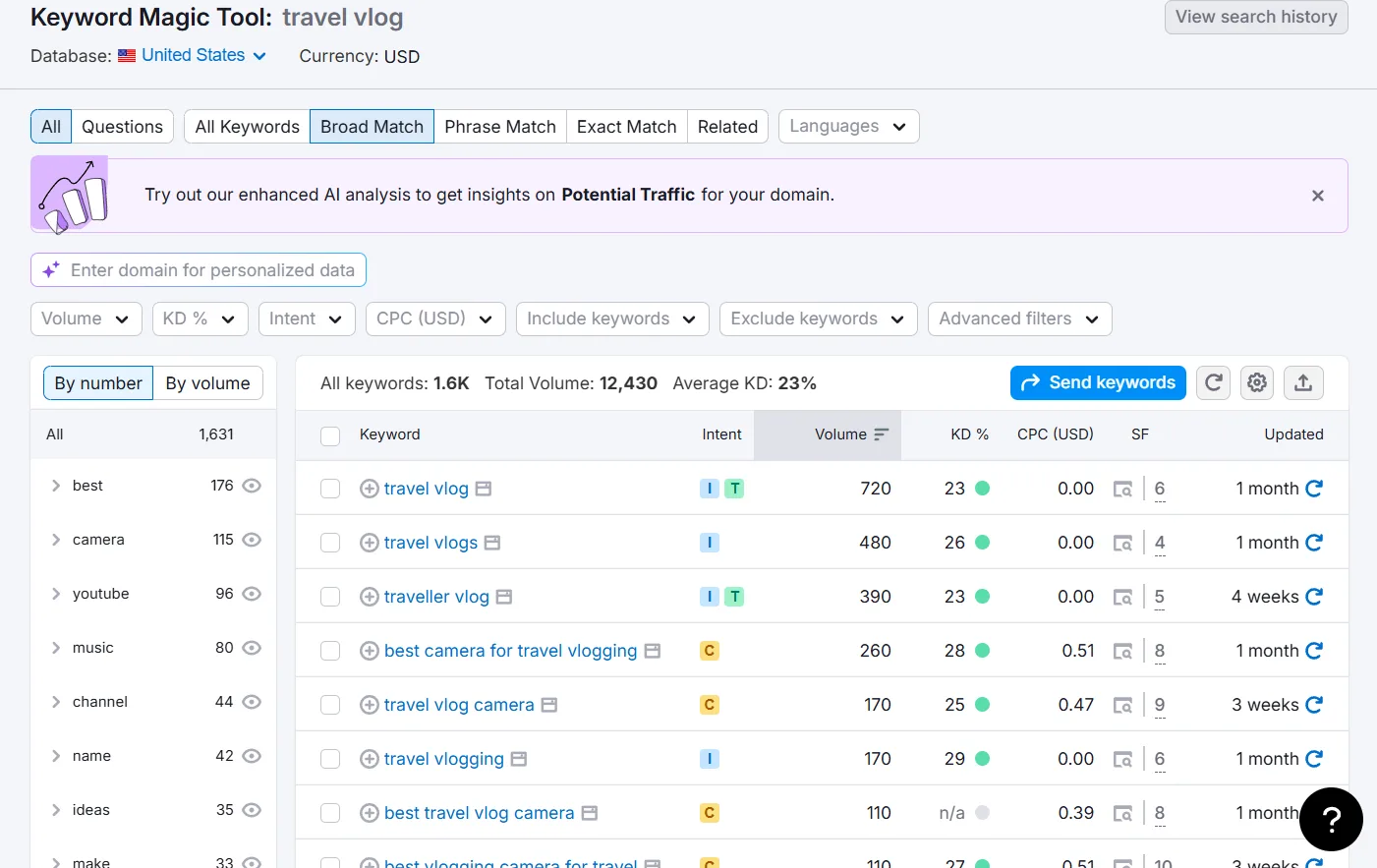The width and height of the screenshot is (1377, 868).
Task: Open Advanced filters dropdown
Action: (x=1020, y=318)
